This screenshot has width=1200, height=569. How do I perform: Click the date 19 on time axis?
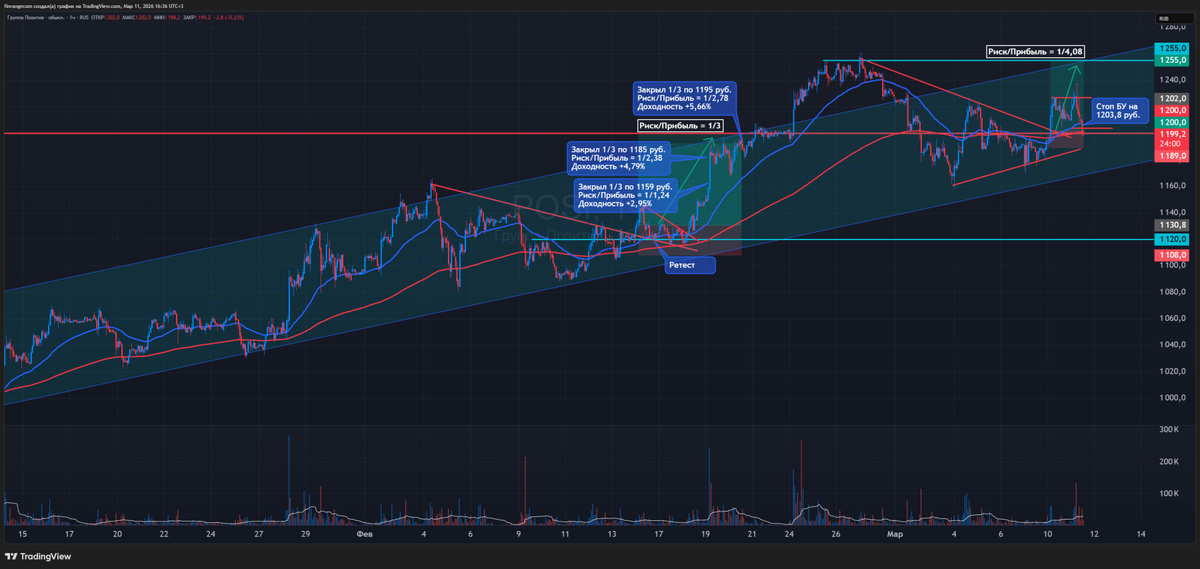click(705, 535)
